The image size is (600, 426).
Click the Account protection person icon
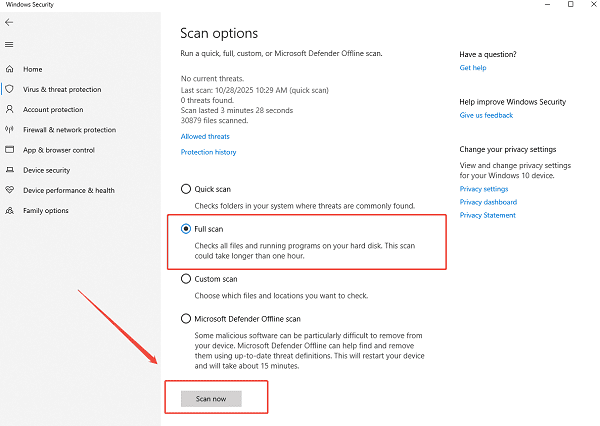point(10,110)
